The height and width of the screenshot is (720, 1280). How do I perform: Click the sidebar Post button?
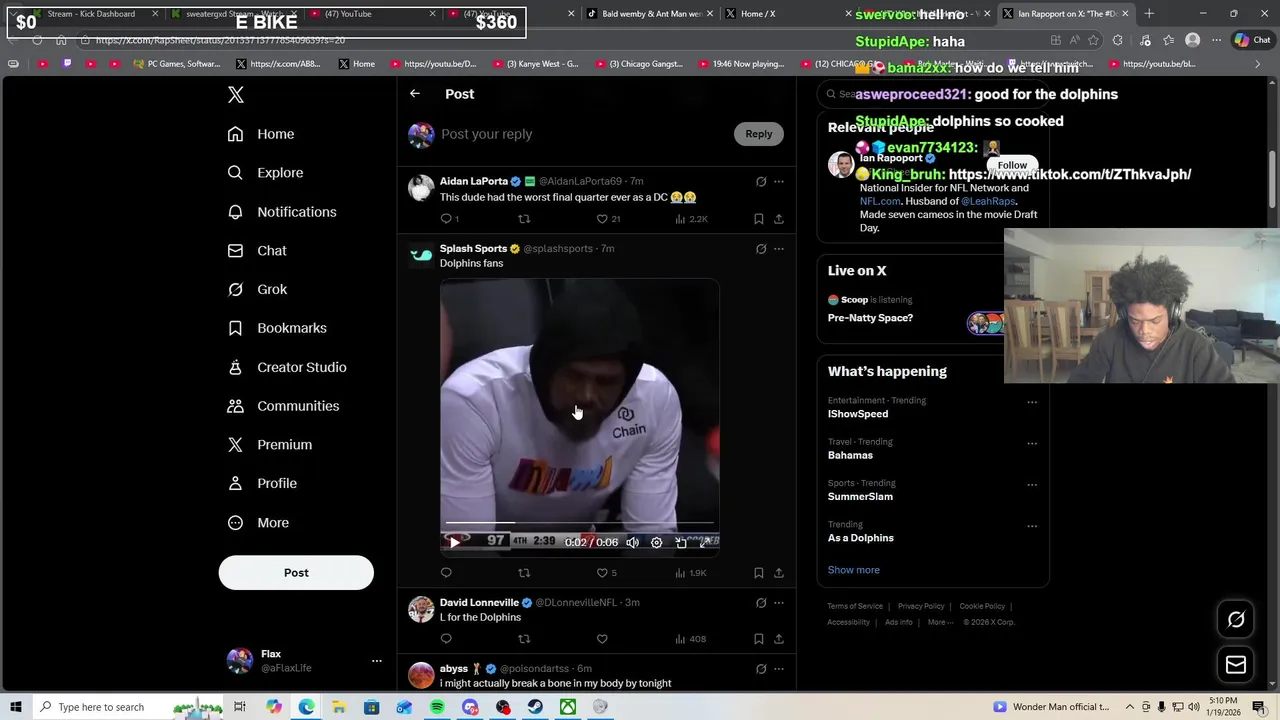[296, 573]
